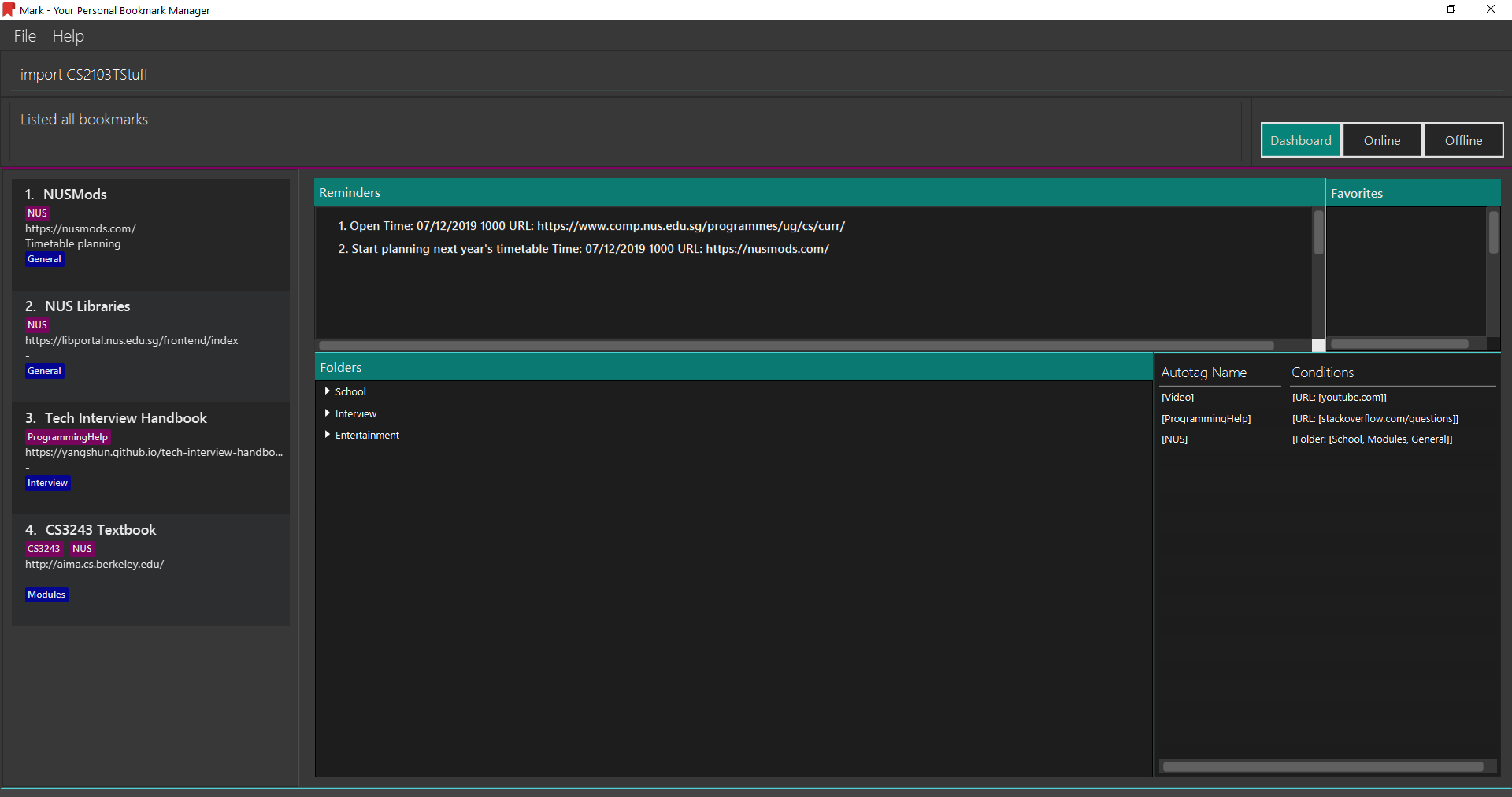Select reminder 2 Start planning next year's timetable
This screenshot has height=797, width=1512.
pos(584,249)
